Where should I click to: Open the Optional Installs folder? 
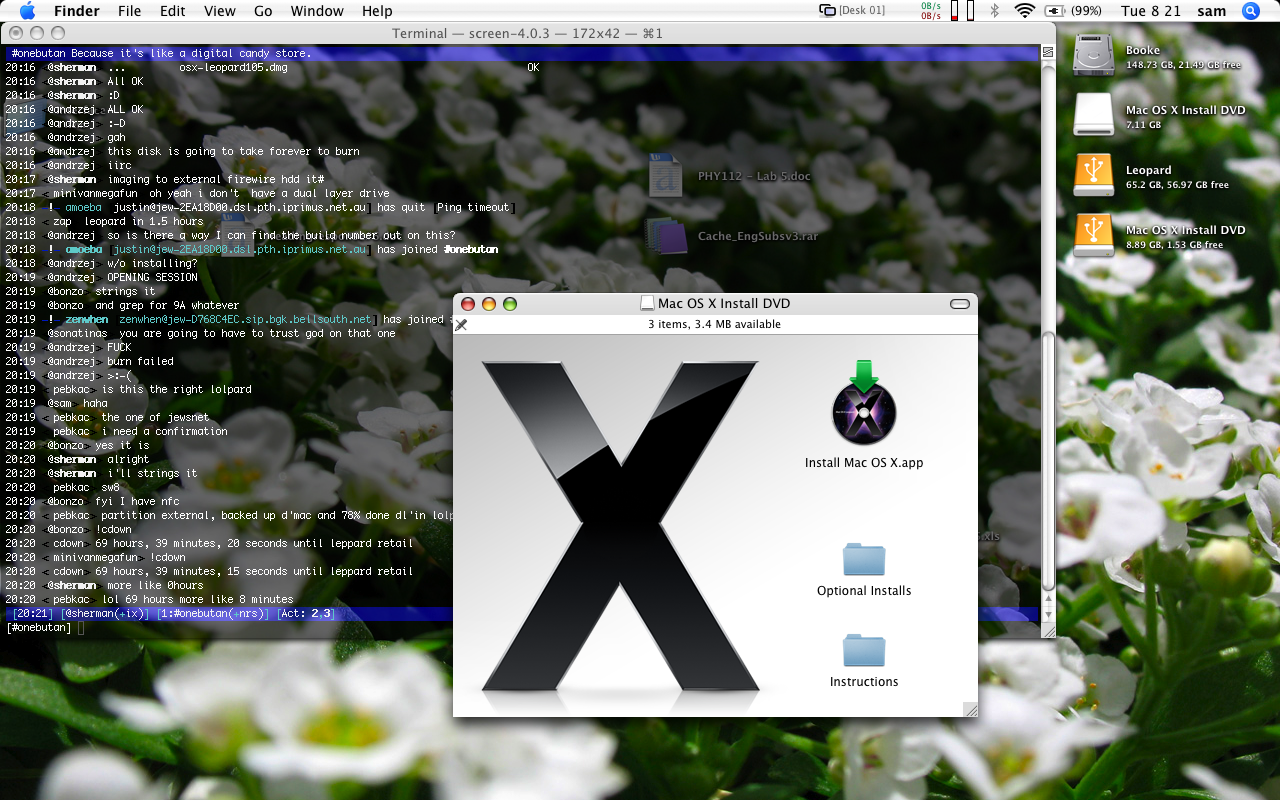click(x=864, y=560)
